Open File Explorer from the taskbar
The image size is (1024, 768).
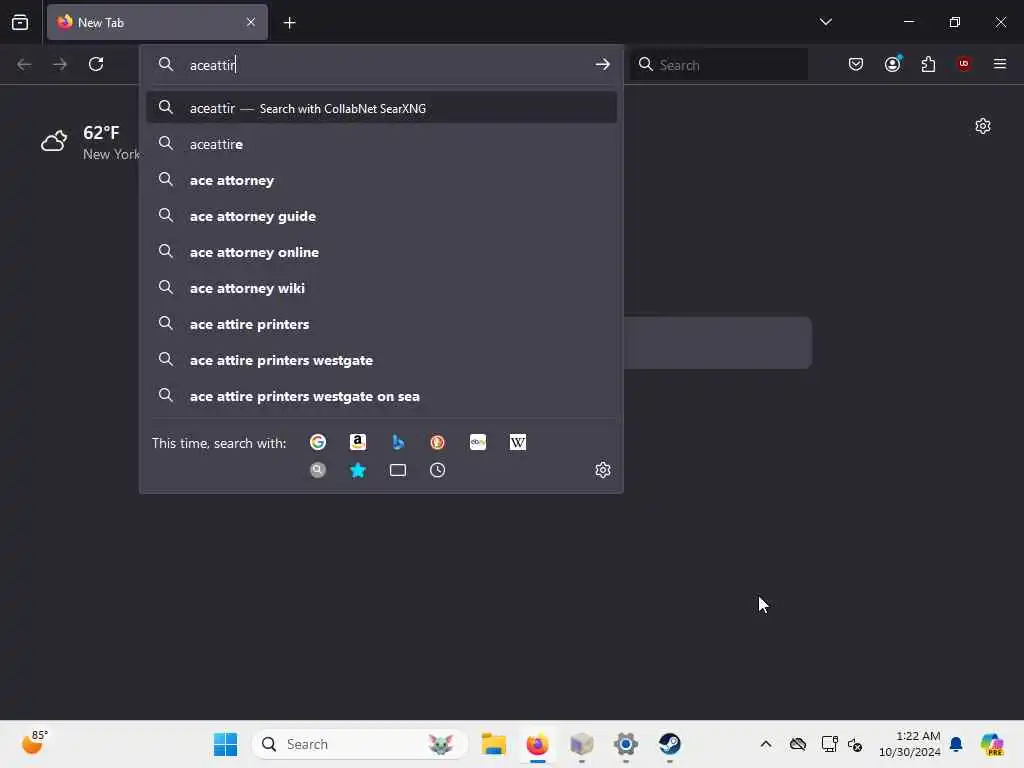494,744
